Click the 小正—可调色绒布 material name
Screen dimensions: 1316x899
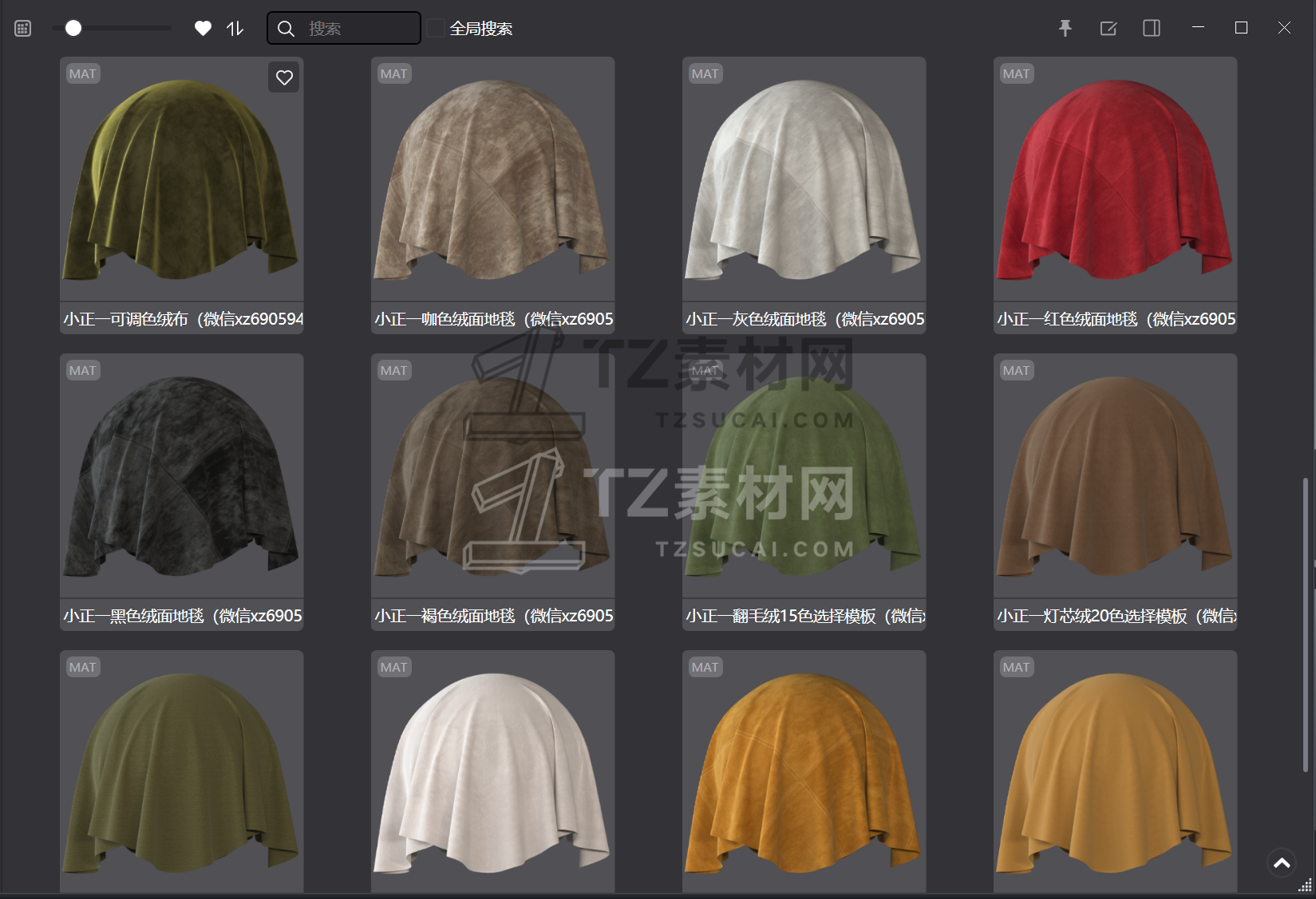183,319
